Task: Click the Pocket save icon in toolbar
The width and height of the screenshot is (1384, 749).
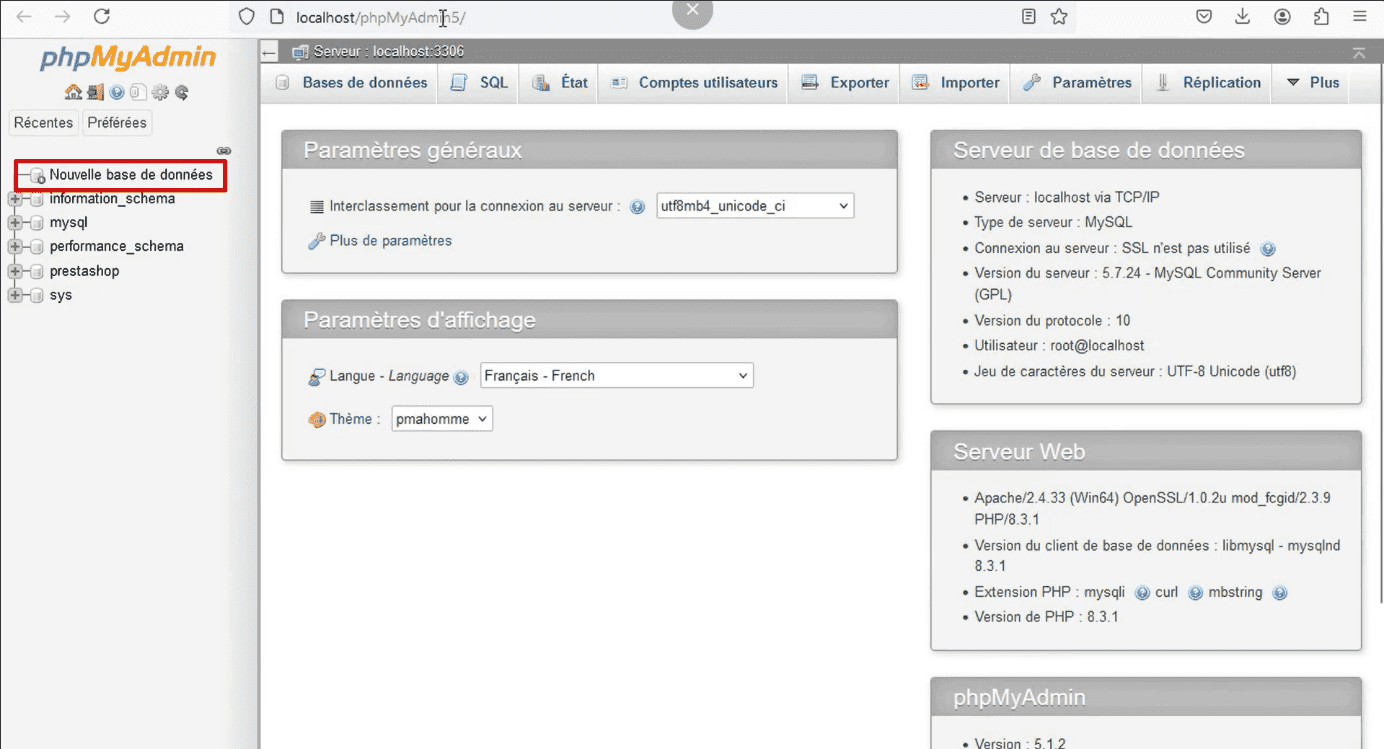Action: pyautogui.click(x=1205, y=17)
